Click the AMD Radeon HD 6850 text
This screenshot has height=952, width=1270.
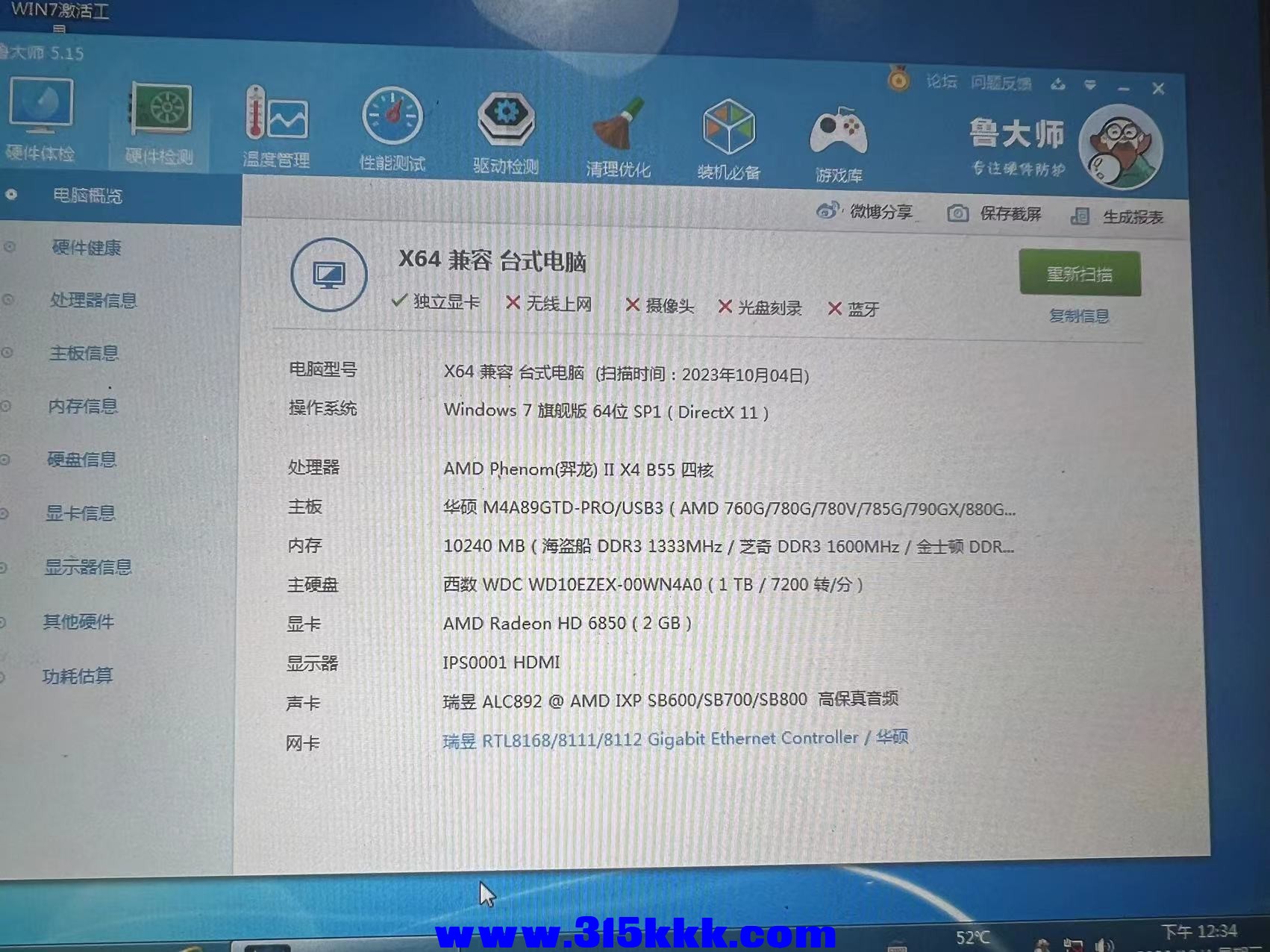pos(567,623)
